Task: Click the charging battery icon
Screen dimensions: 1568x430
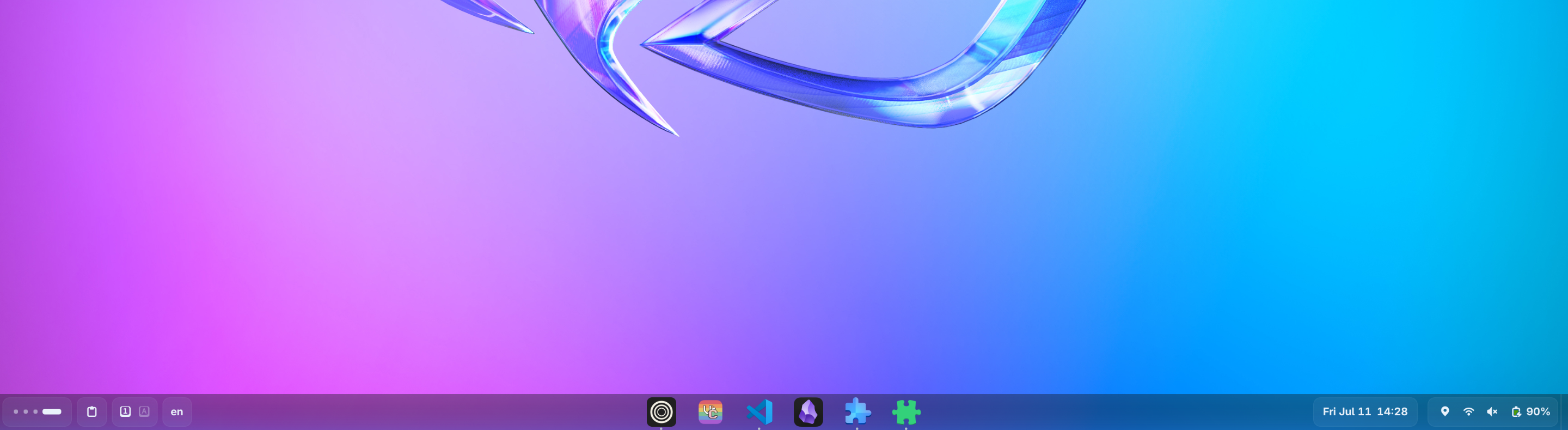Action: 1516,411
